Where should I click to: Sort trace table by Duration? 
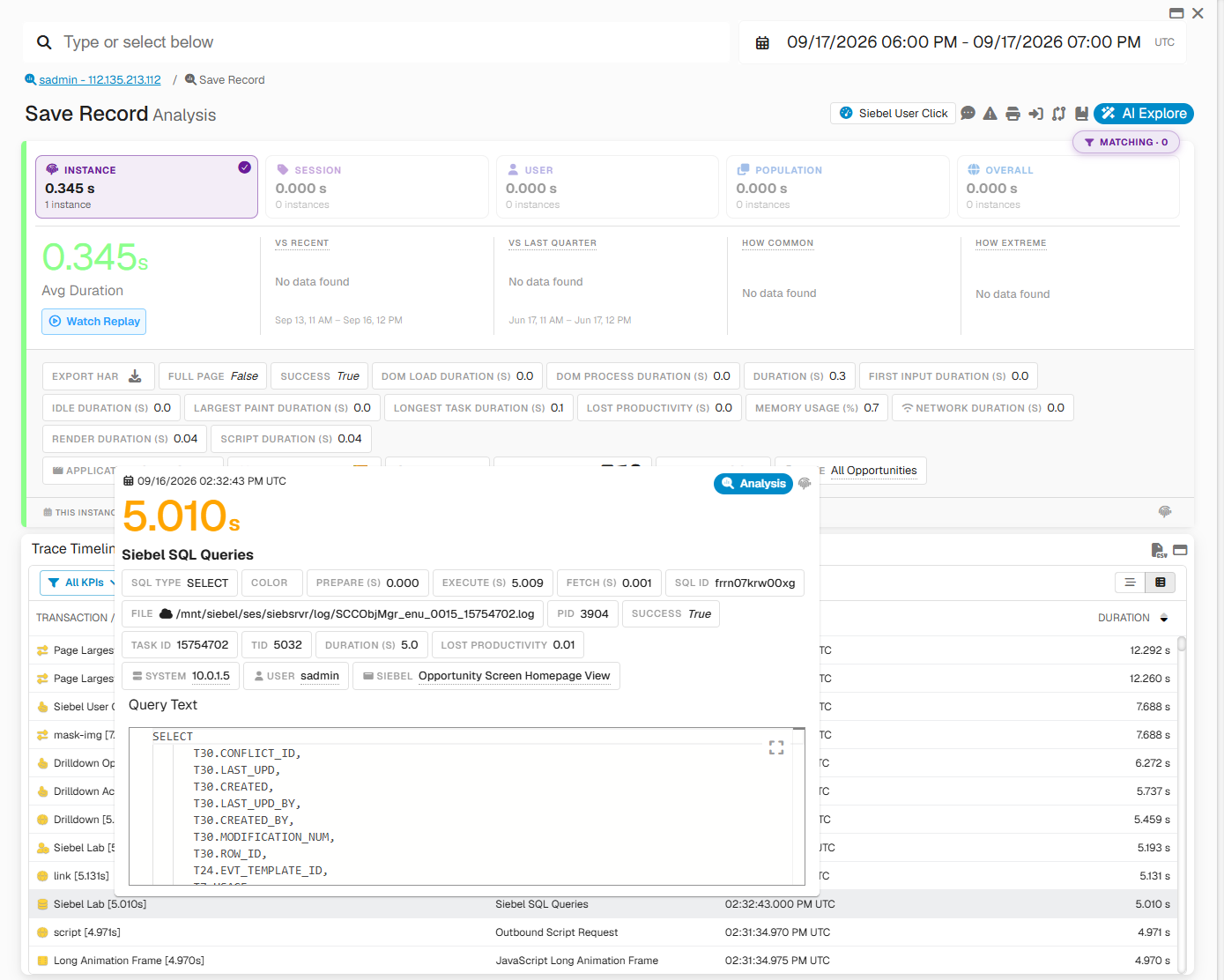point(1133,618)
